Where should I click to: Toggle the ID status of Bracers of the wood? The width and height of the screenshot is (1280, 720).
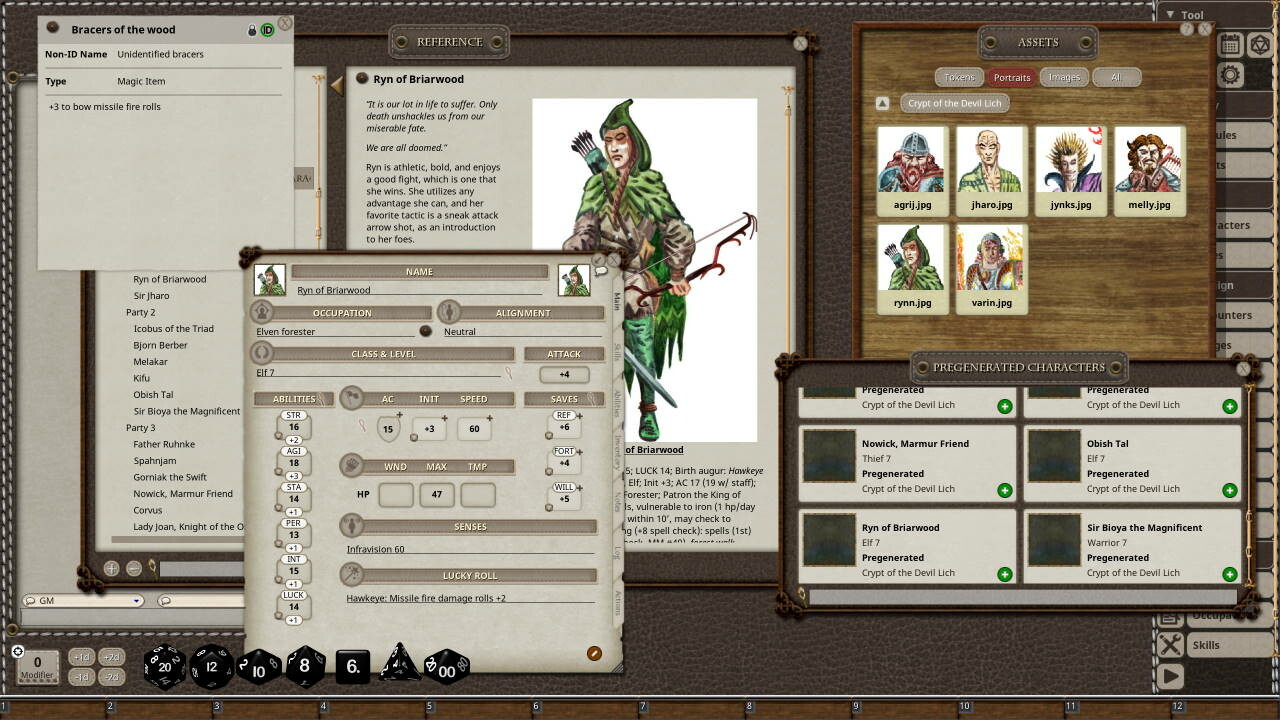tap(267, 30)
